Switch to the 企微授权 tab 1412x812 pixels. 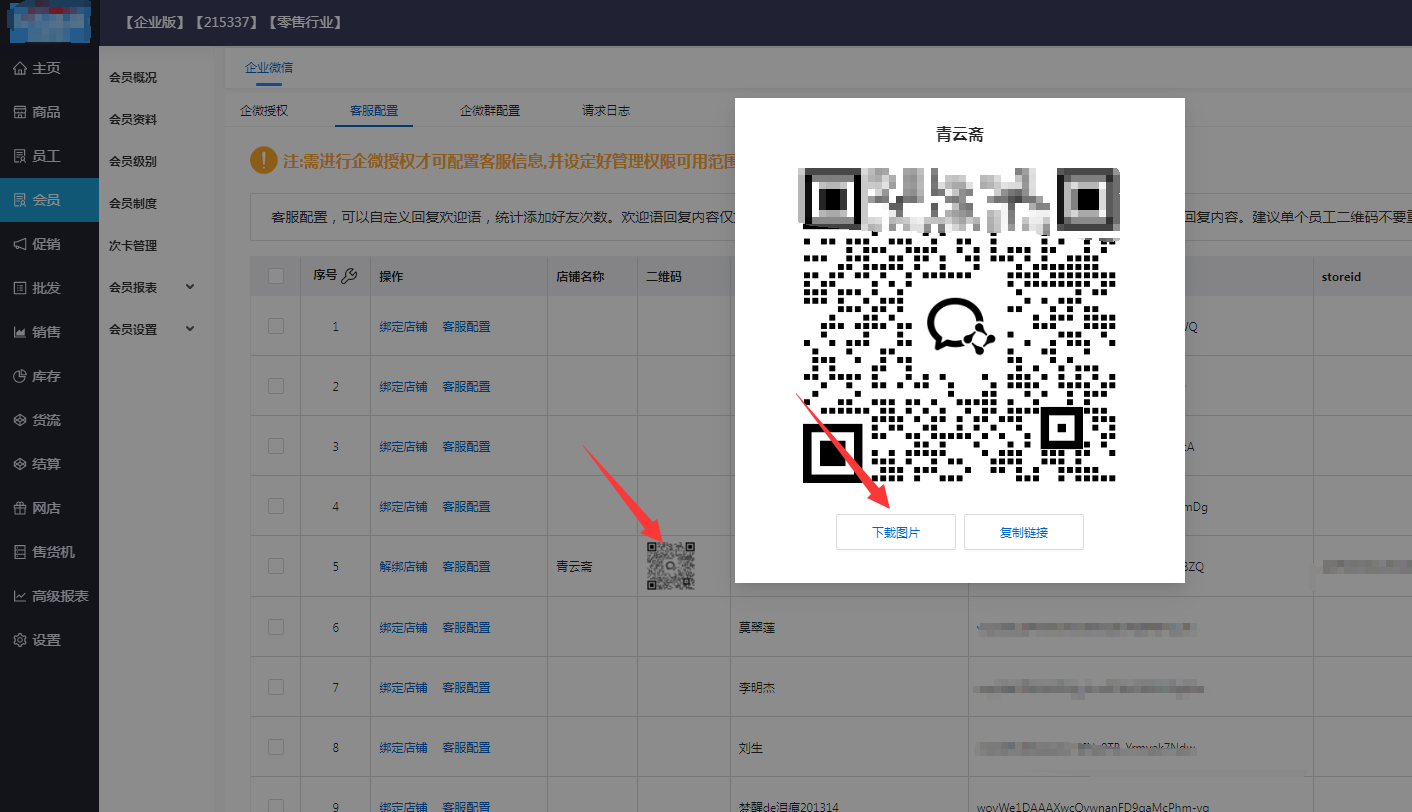(264, 111)
